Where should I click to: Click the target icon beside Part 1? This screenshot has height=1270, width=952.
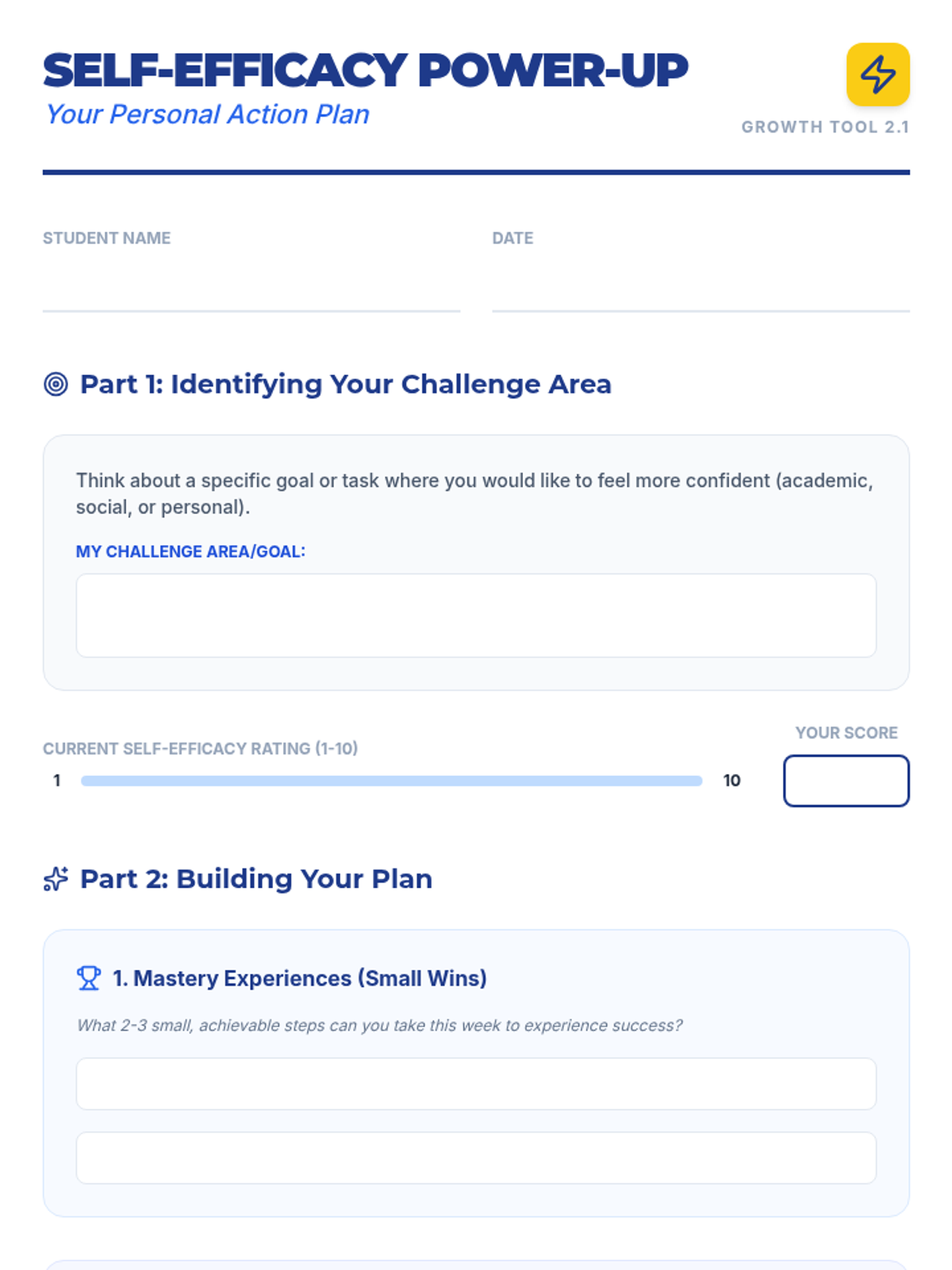[56, 384]
